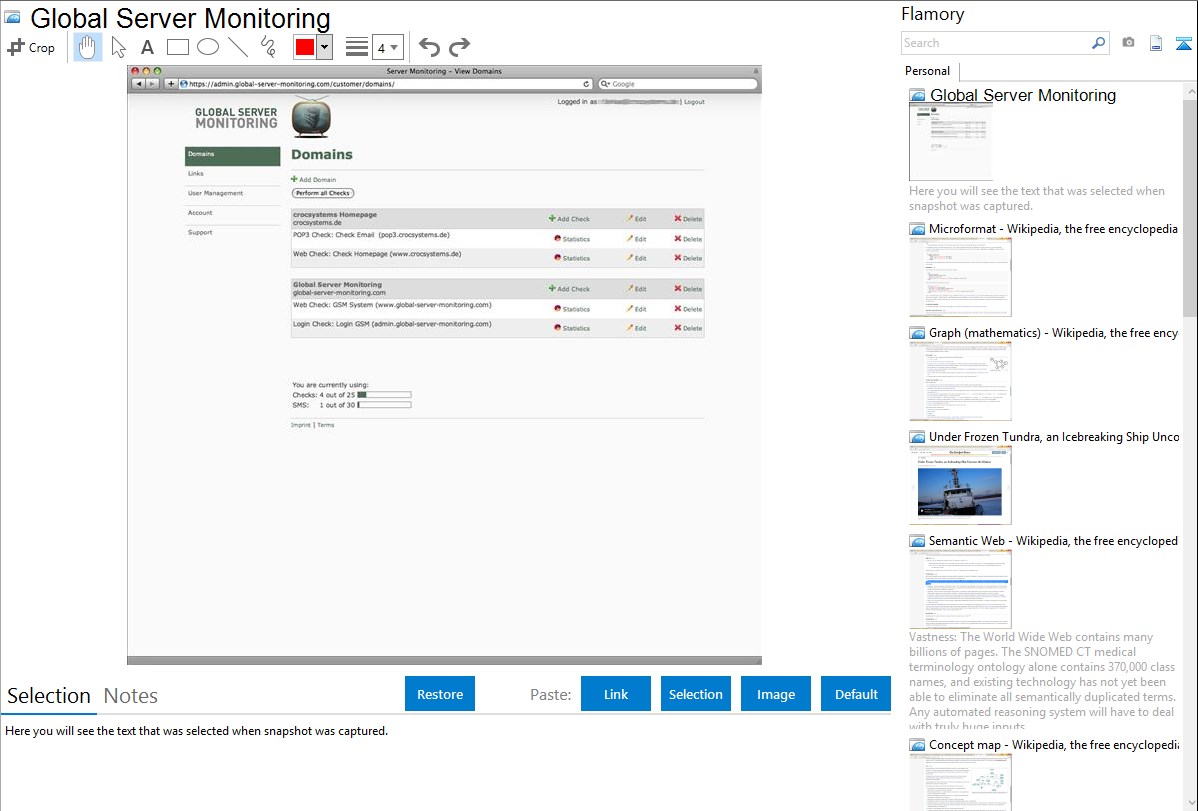1198x811 pixels.
Task: Redo the last undone action
Action: coord(459,47)
